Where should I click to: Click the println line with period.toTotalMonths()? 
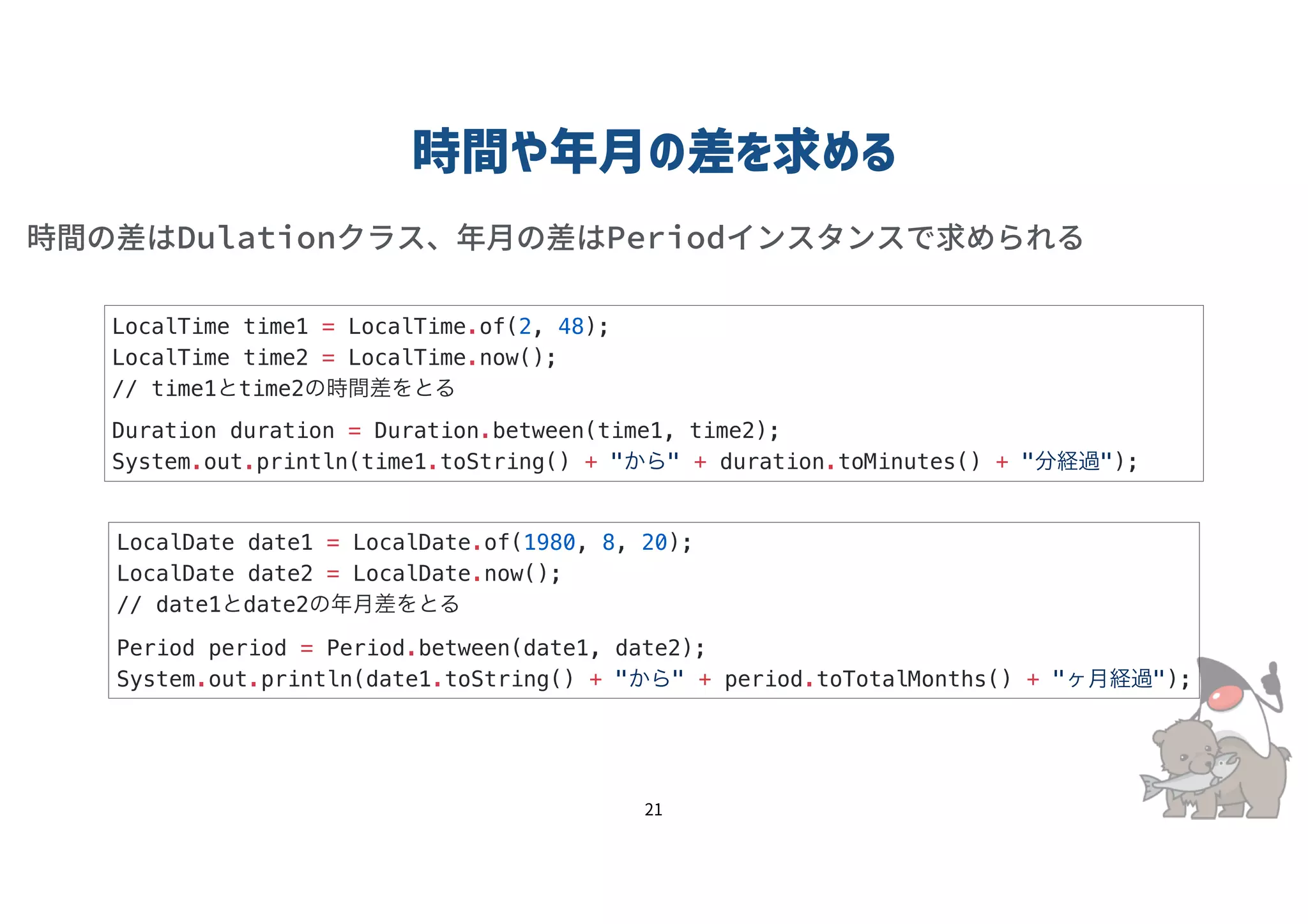click(x=653, y=678)
